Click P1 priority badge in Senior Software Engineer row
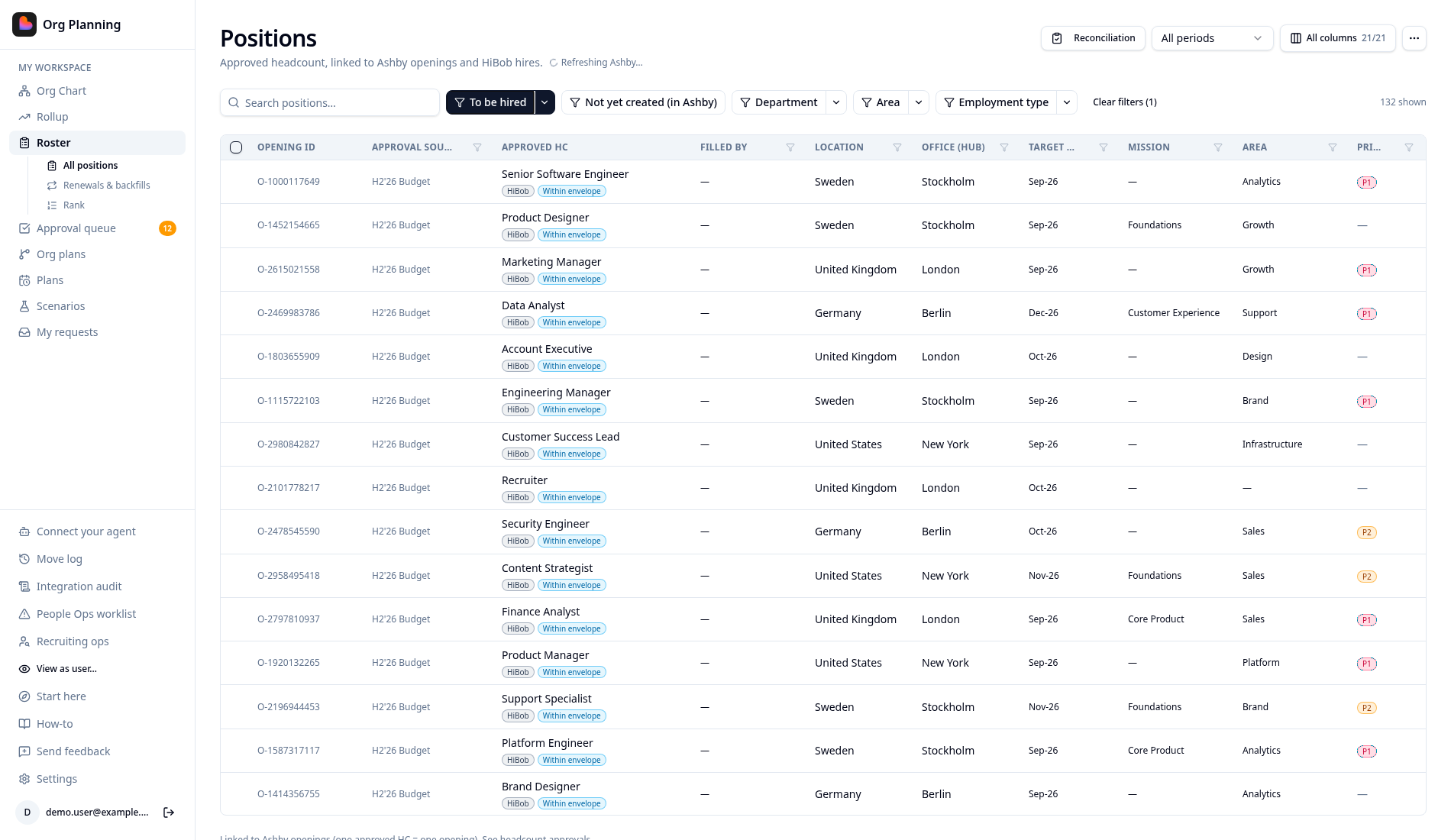Image resolution: width=1451 pixels, height=840 pixels. (x=1367, y=183)
